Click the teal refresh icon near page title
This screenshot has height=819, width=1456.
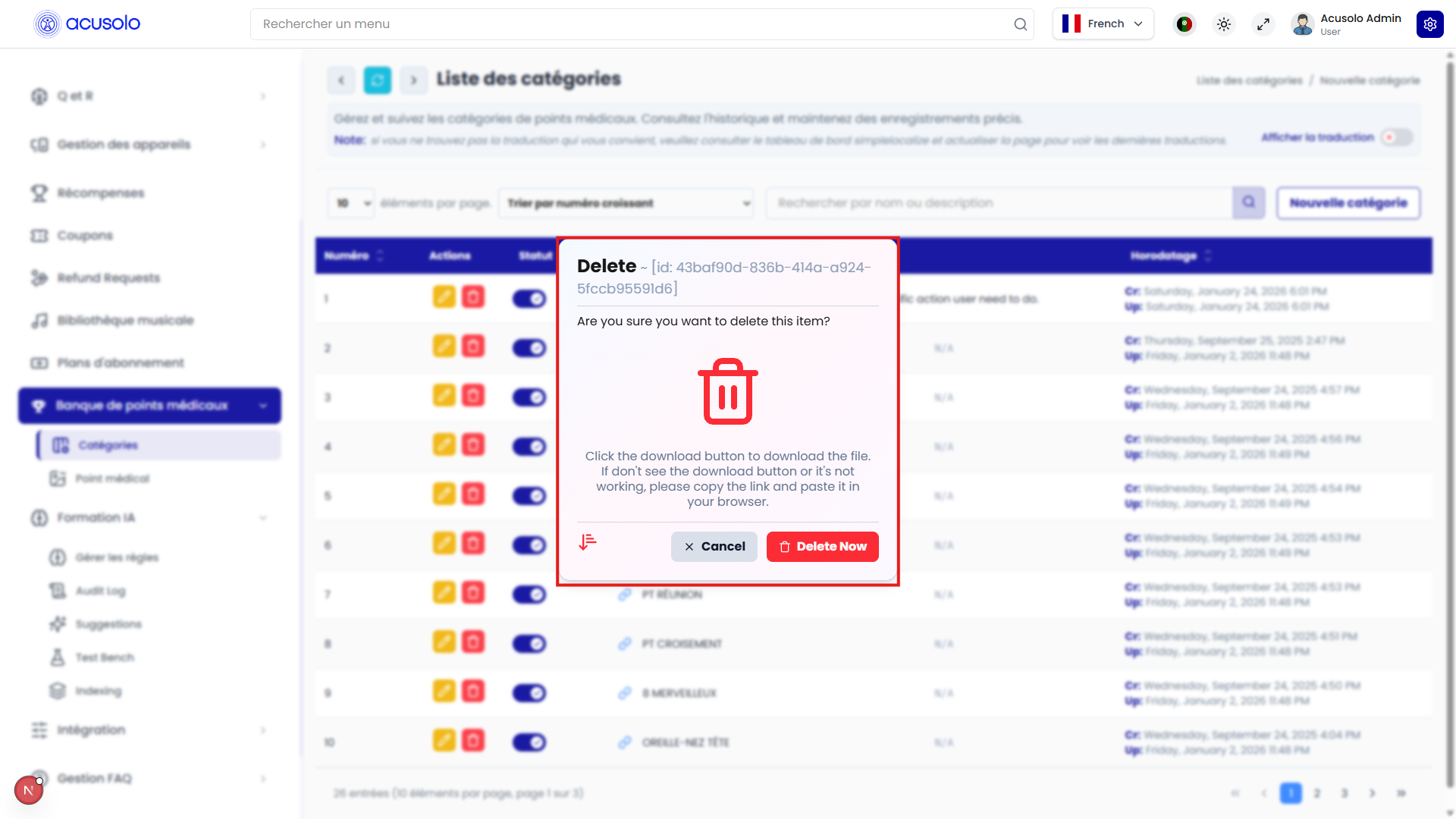point(377,80)
